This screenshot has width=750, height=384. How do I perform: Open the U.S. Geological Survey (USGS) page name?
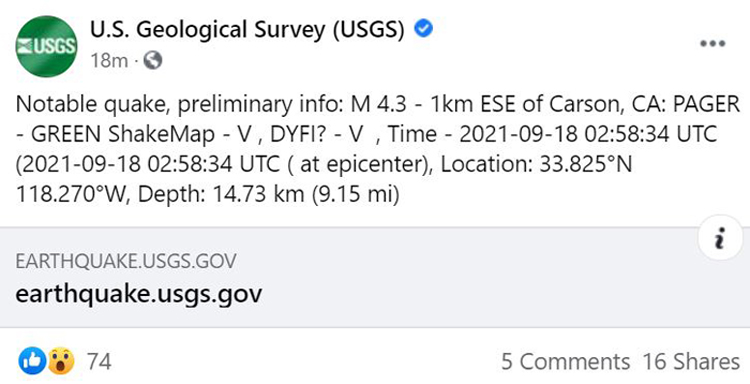(247, 30)
